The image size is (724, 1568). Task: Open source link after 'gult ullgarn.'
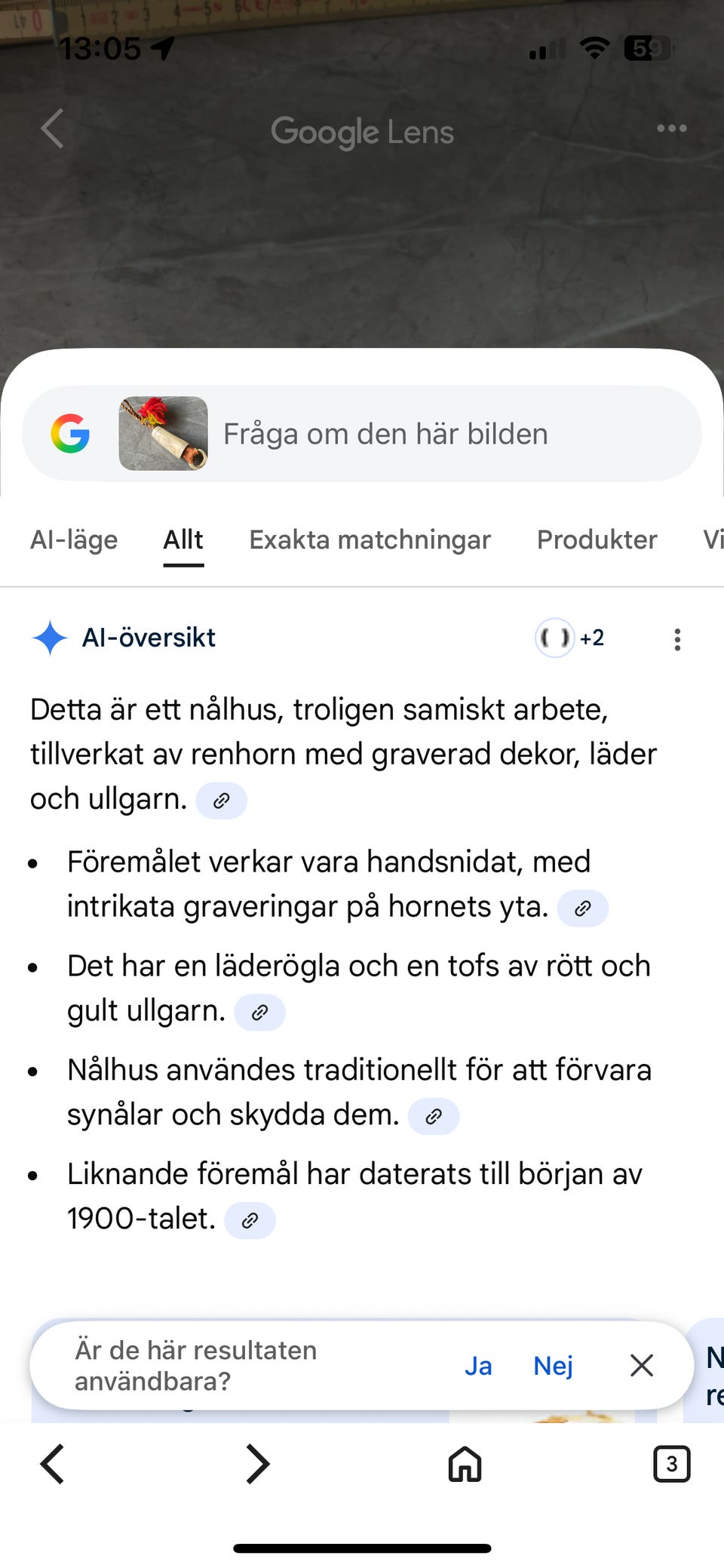point(259,1013)
